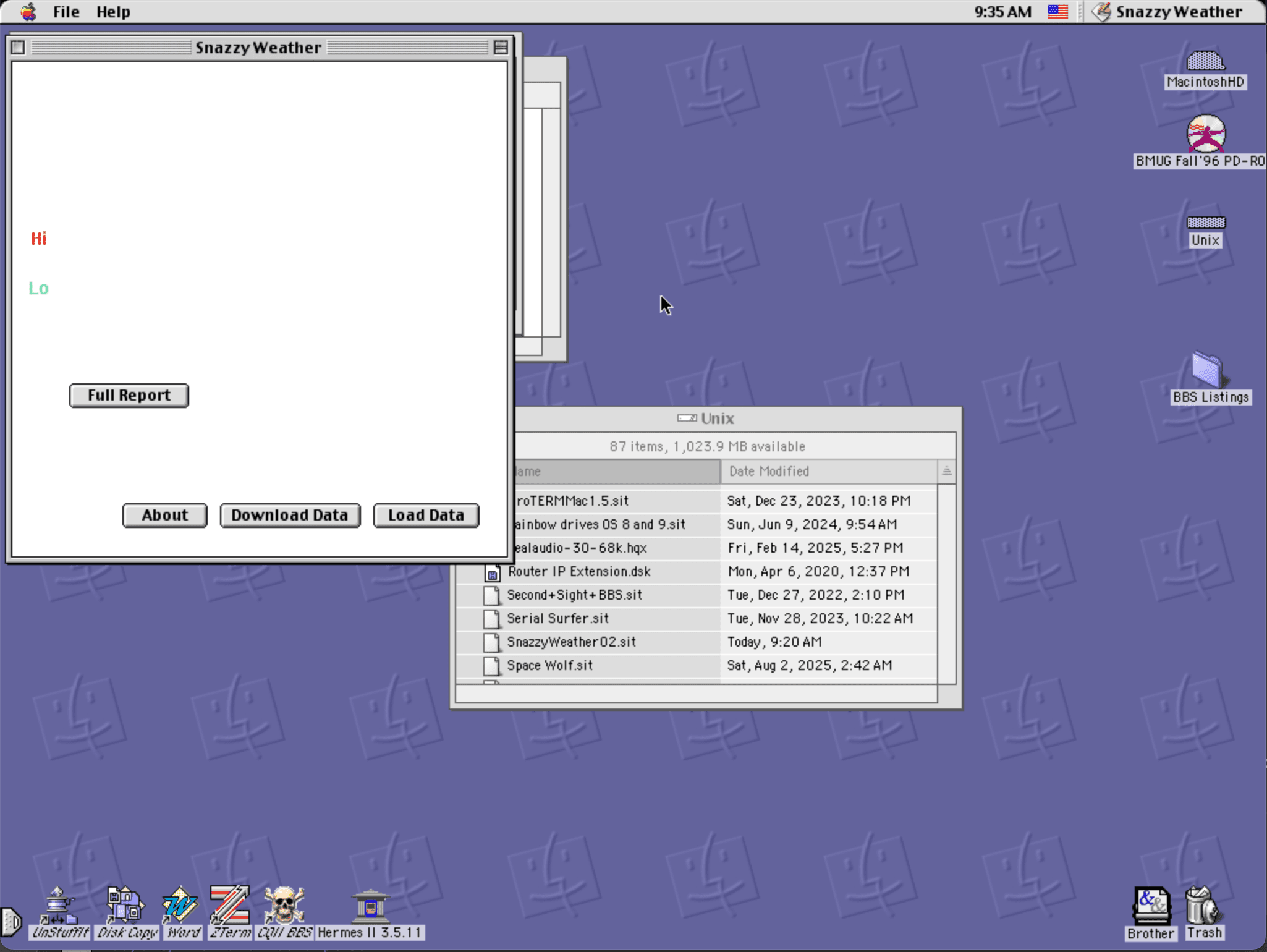
Task: Click the Brother printer desktop icon
Action: click(x=1150, y=906)
